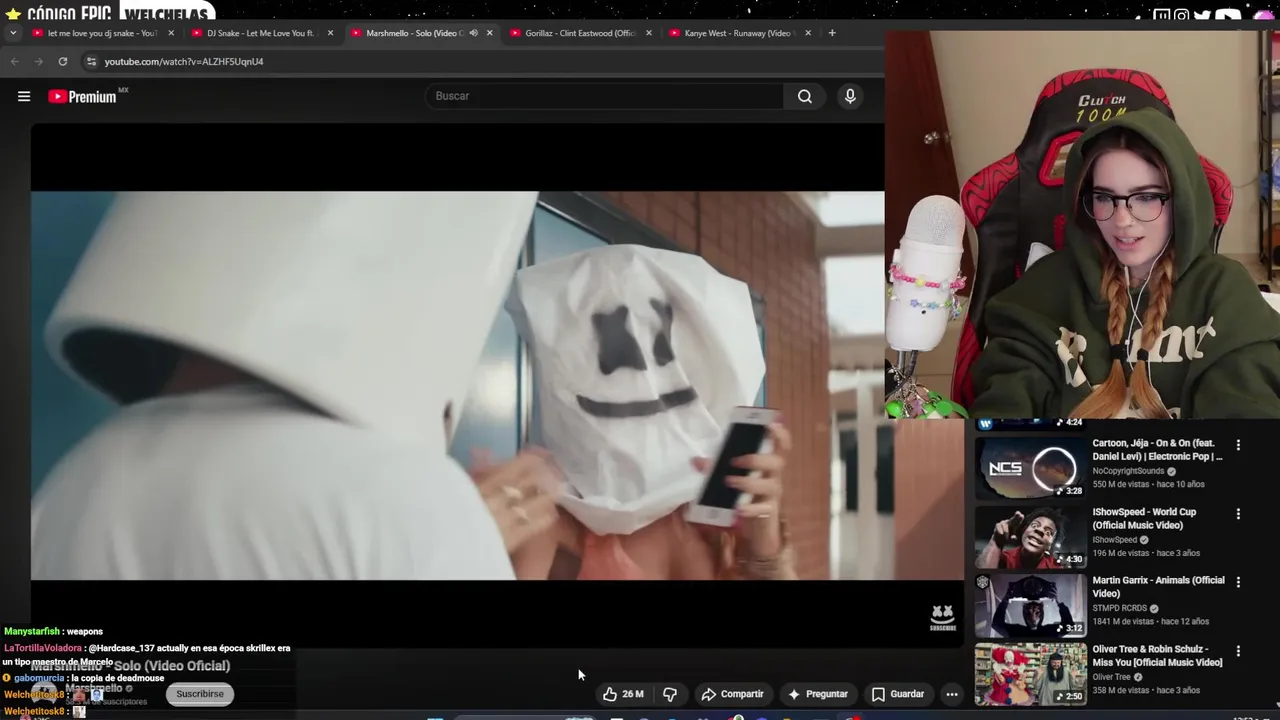The image size is (1280, 720).
Task: Dislike the video with thumbs-down
Action: click(x=670, y=694)
